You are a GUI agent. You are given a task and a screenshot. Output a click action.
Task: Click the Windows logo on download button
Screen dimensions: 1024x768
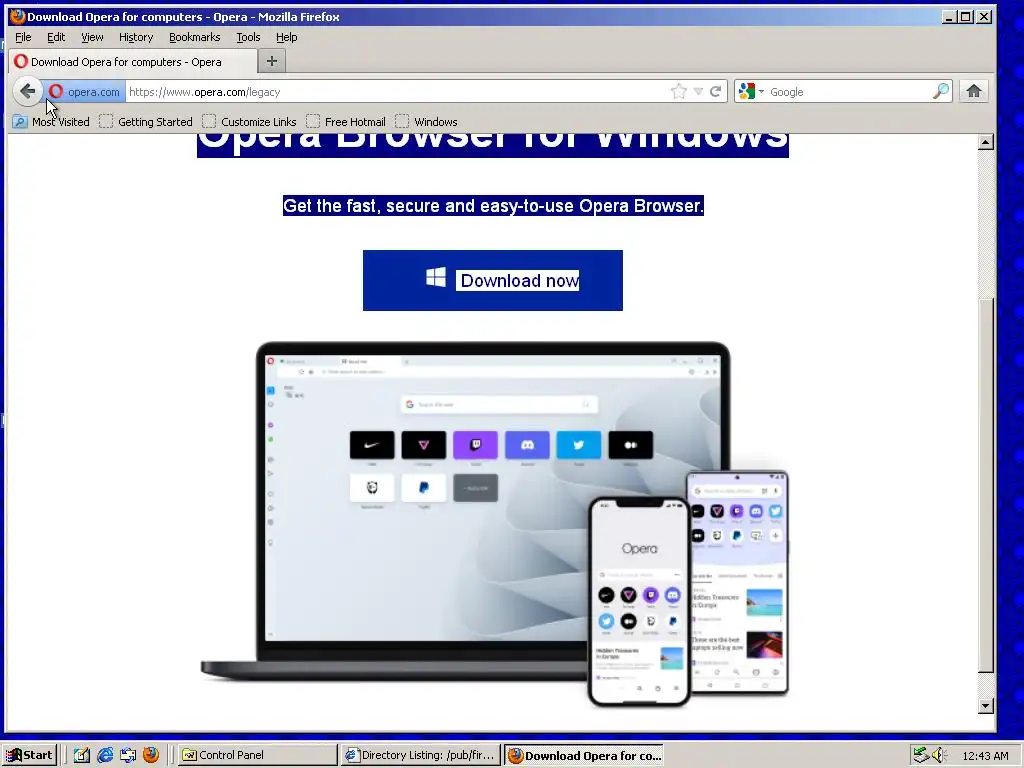pos(436,277)
